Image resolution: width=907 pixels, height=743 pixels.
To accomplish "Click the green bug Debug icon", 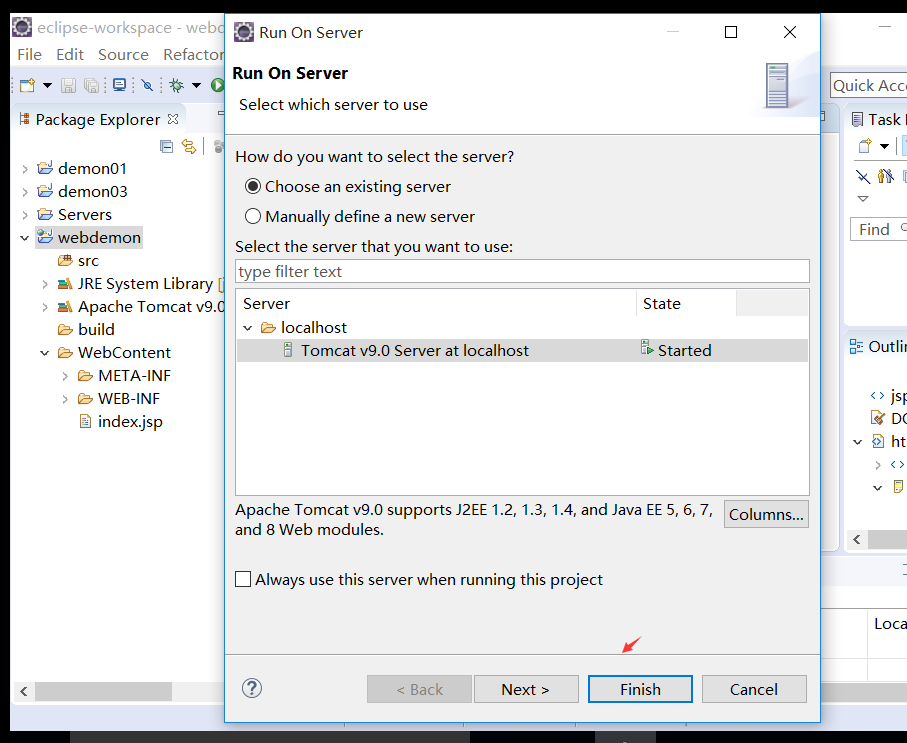I will (x=176, y=86).
